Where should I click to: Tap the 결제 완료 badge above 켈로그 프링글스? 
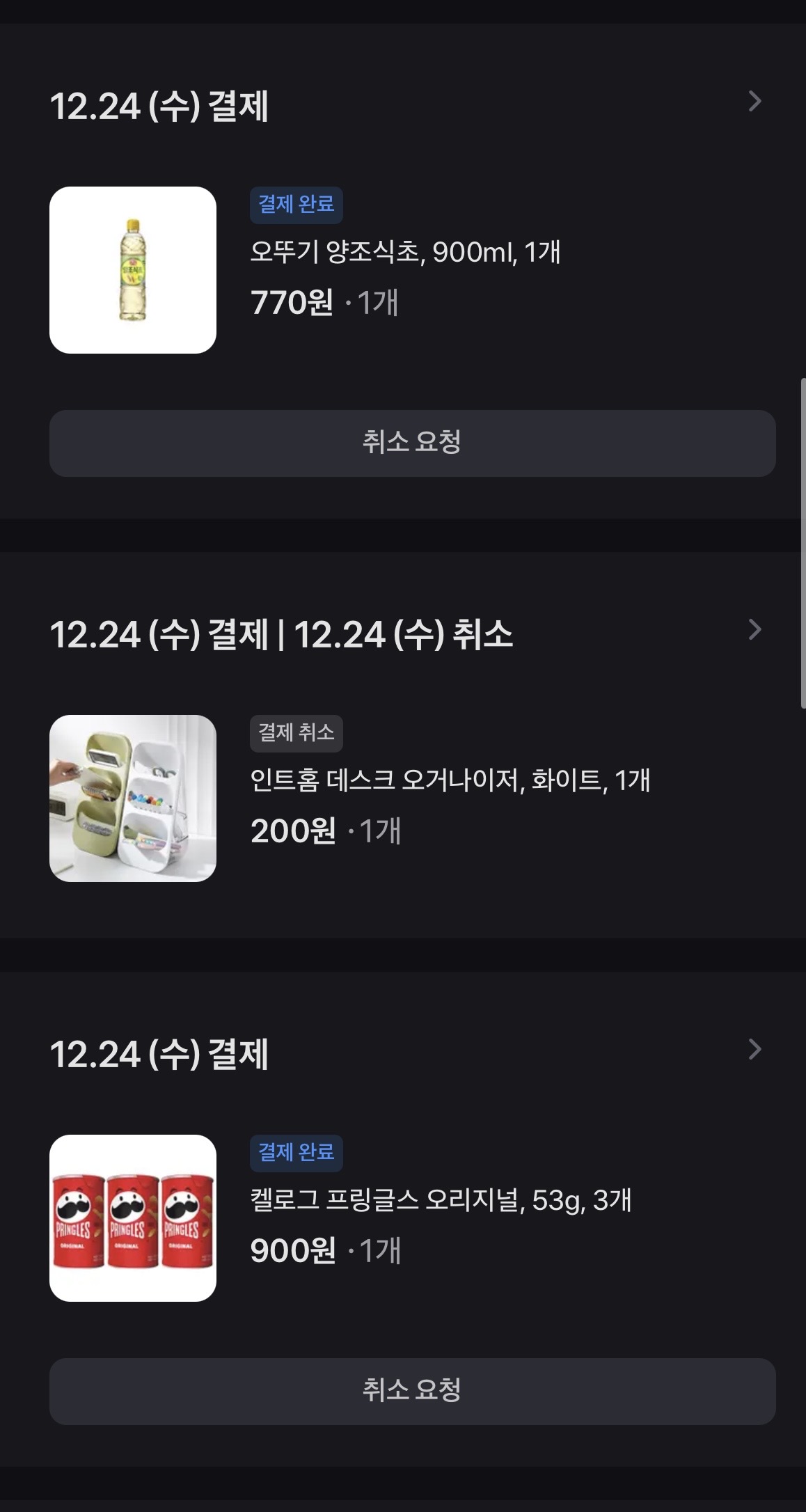pos(296,1153)
